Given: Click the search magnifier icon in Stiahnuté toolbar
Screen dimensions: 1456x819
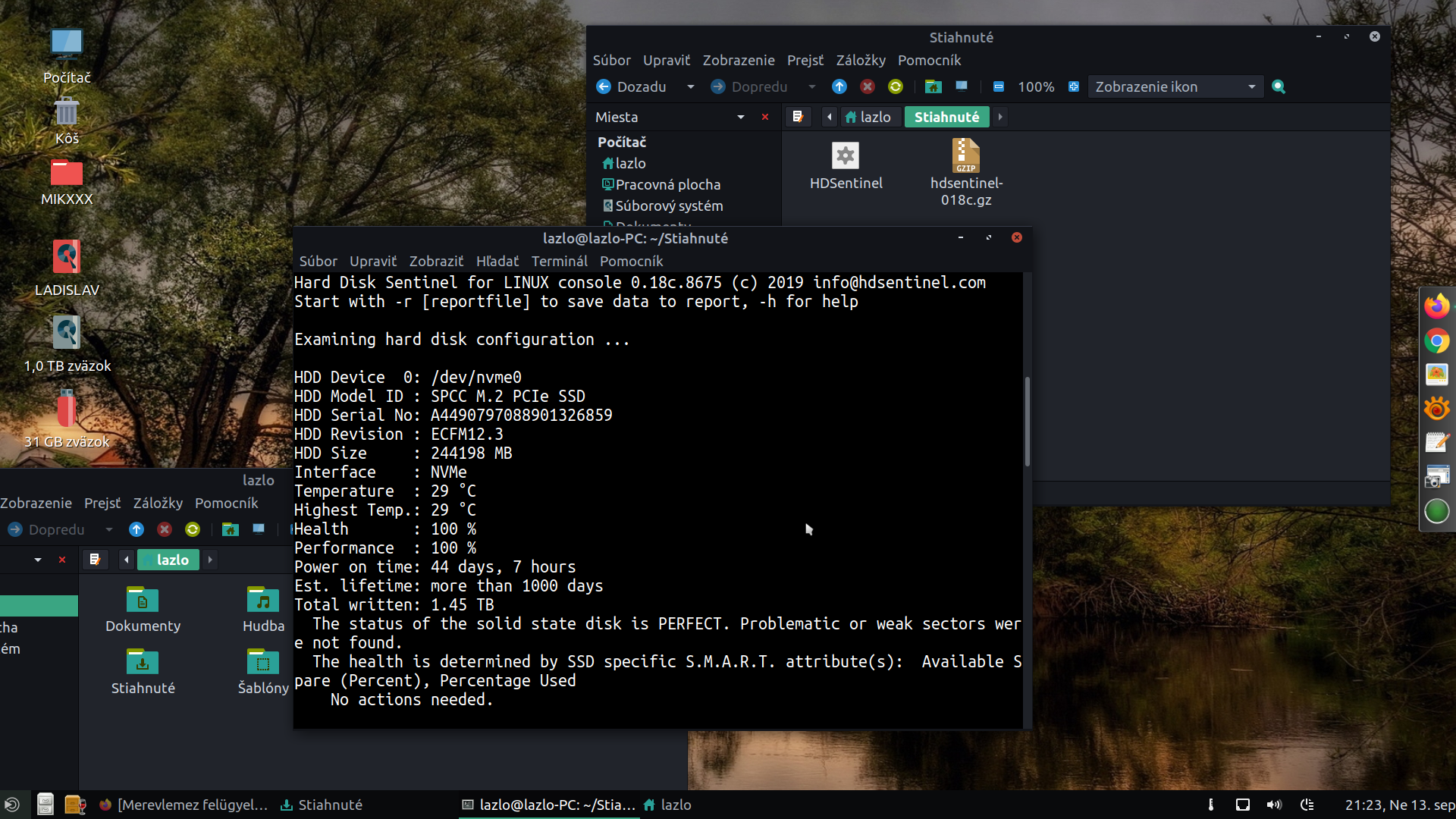Looking at the screenshot, I should point(1279,86).
